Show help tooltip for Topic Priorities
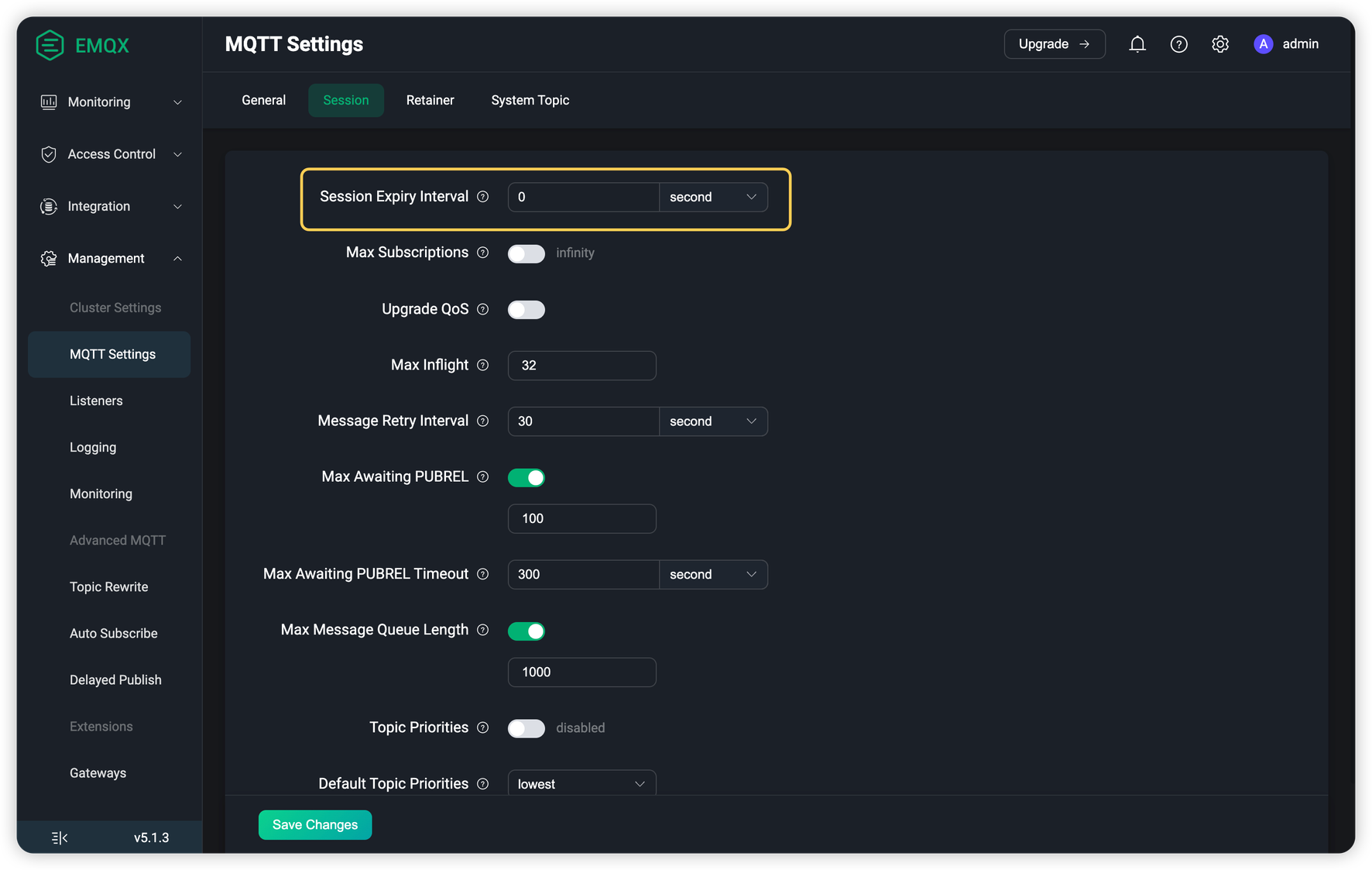 pyautogui.click(x=482, y=727)
